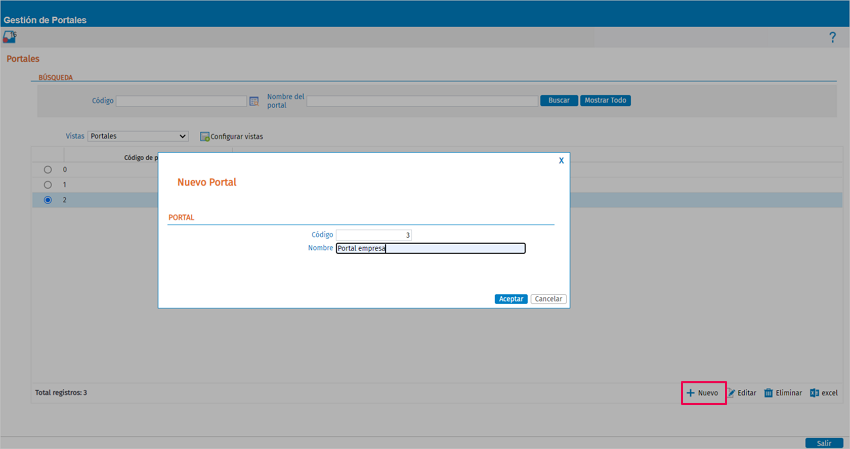The width and height of the screenshot is (850, 449).
Task: Click the Nuevo Portal dialog title
Action: click(x=207, y=182)
